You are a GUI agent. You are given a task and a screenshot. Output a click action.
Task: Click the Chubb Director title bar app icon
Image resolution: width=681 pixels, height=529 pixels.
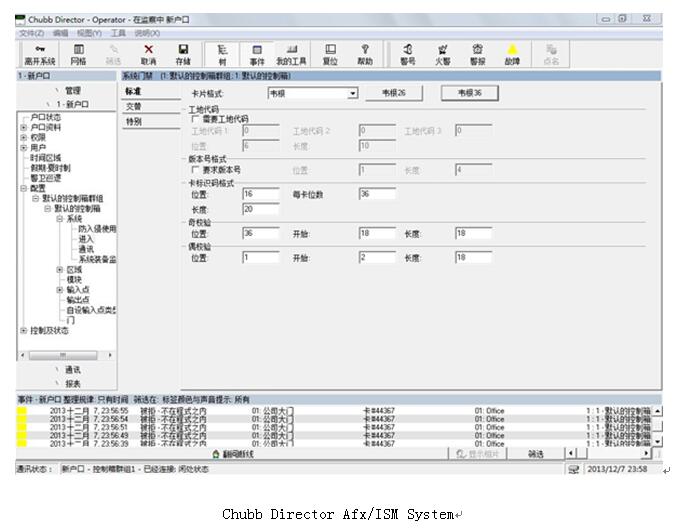[x=20, y=20]
